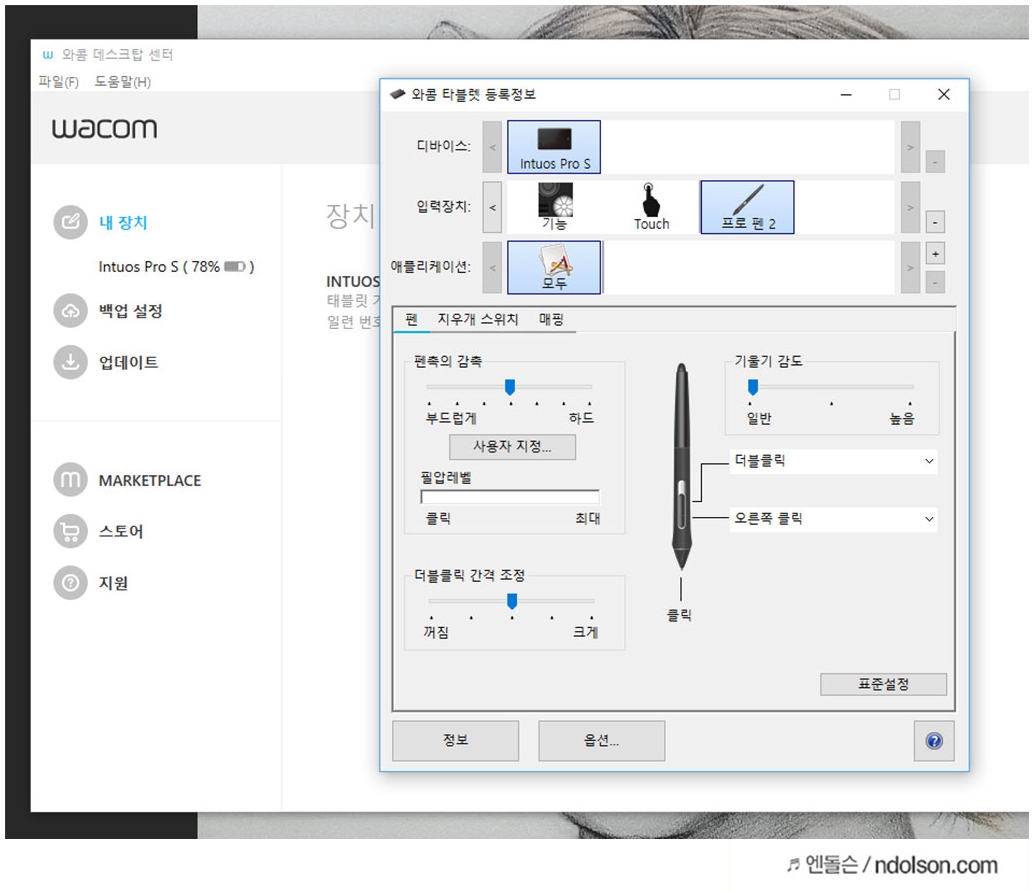Switch to the 지우개 스위치 tab
Viewport: 1034px width, 891px height.
[x=478, y=319]
